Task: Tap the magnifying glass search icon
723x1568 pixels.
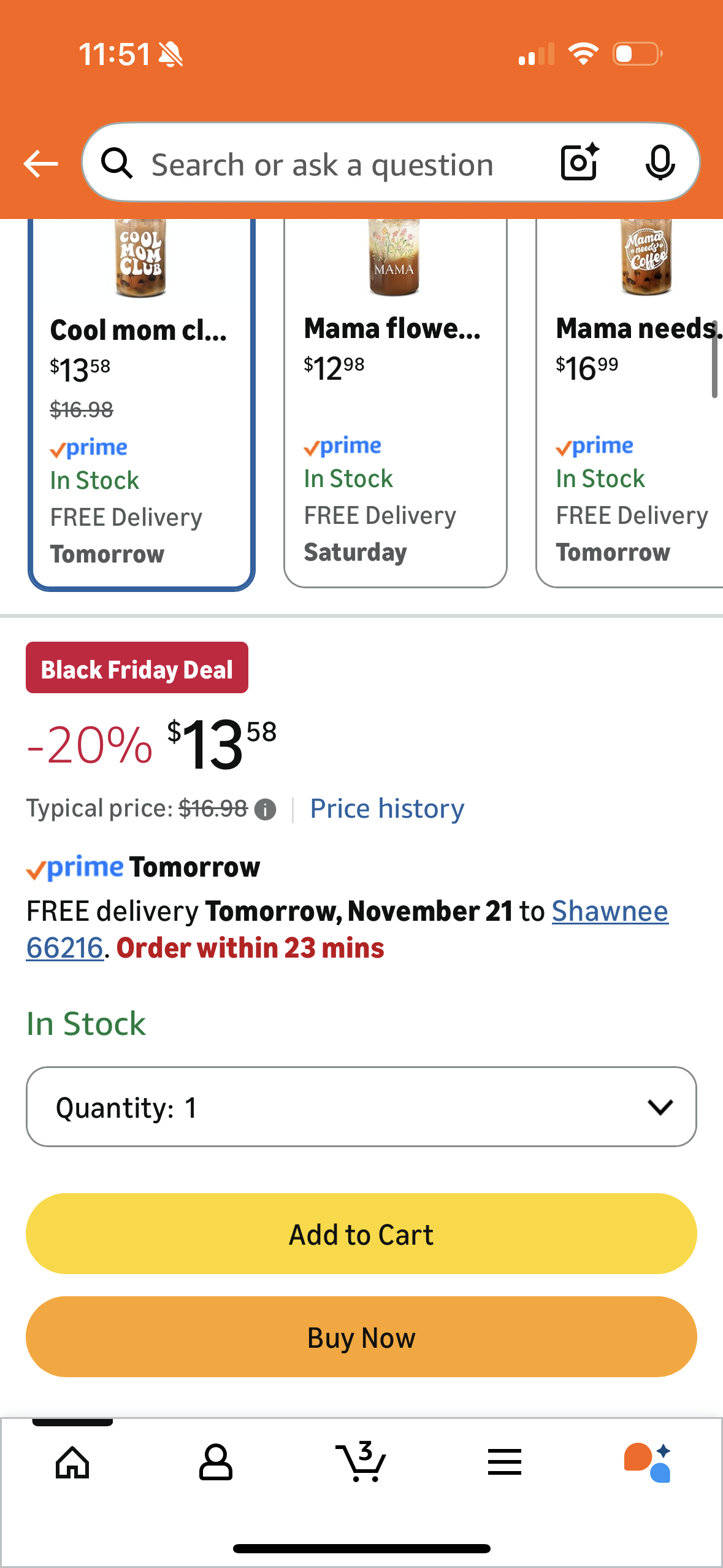Action: tap(117, 164)
